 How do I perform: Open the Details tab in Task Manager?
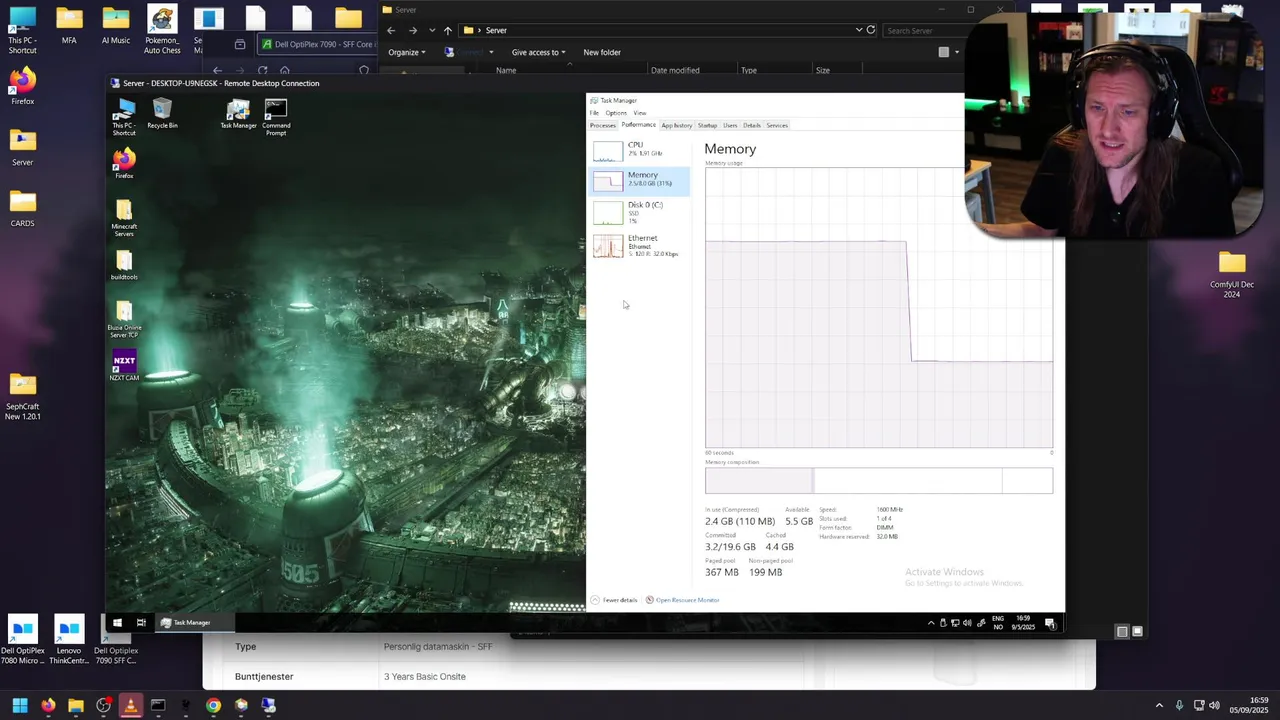coord(752,125)
